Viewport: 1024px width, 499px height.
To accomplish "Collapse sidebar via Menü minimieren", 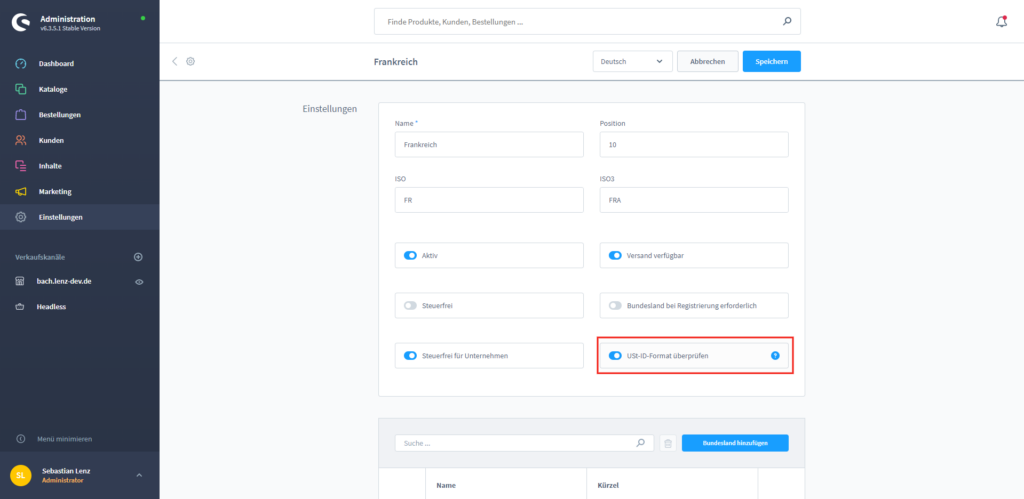I will pos(65,438).
